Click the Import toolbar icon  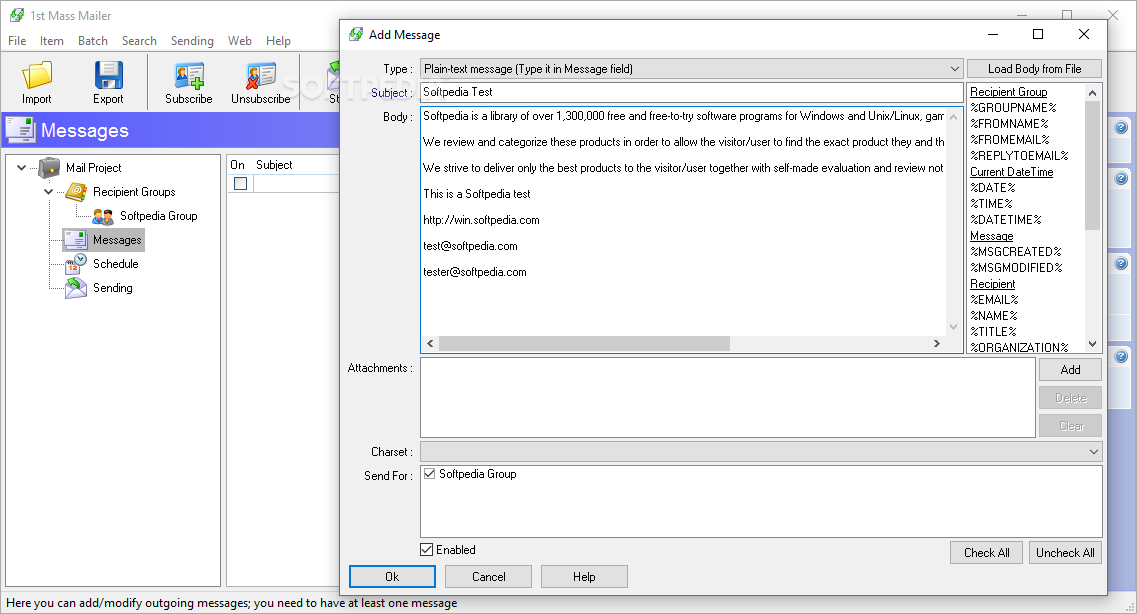37,75
